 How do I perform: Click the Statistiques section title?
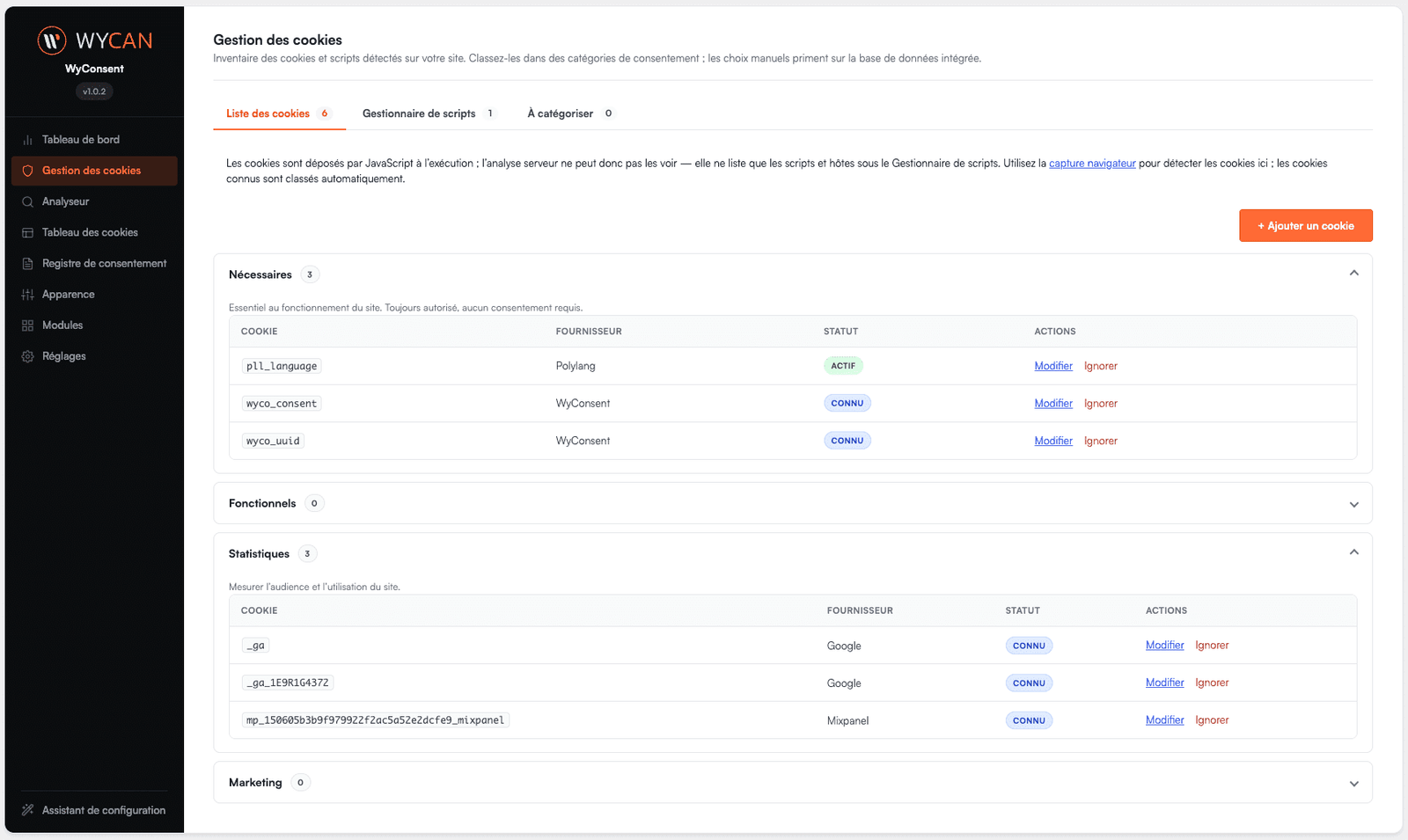(x=259, y=553)
